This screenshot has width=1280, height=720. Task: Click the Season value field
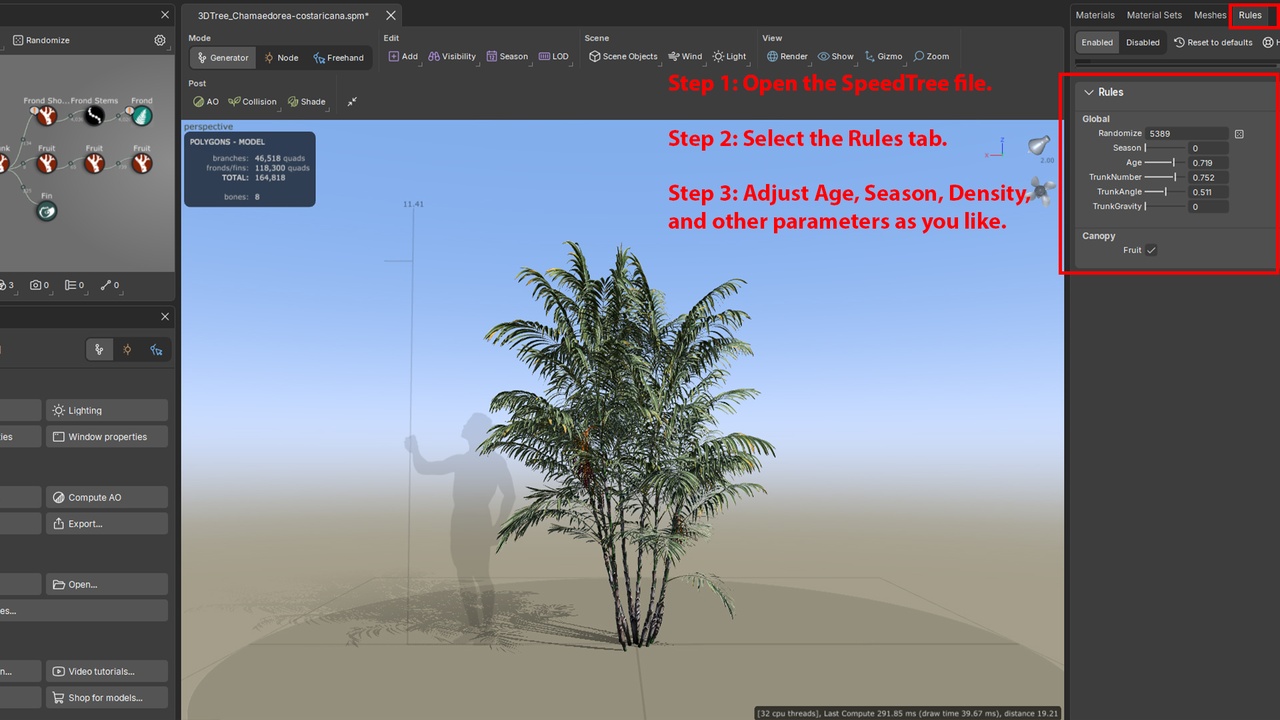tap(1209, 148)
